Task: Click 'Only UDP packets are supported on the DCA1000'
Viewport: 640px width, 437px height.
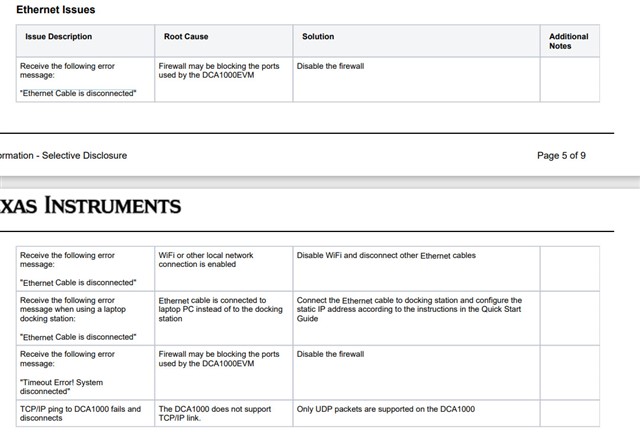Action: point(386,409)
